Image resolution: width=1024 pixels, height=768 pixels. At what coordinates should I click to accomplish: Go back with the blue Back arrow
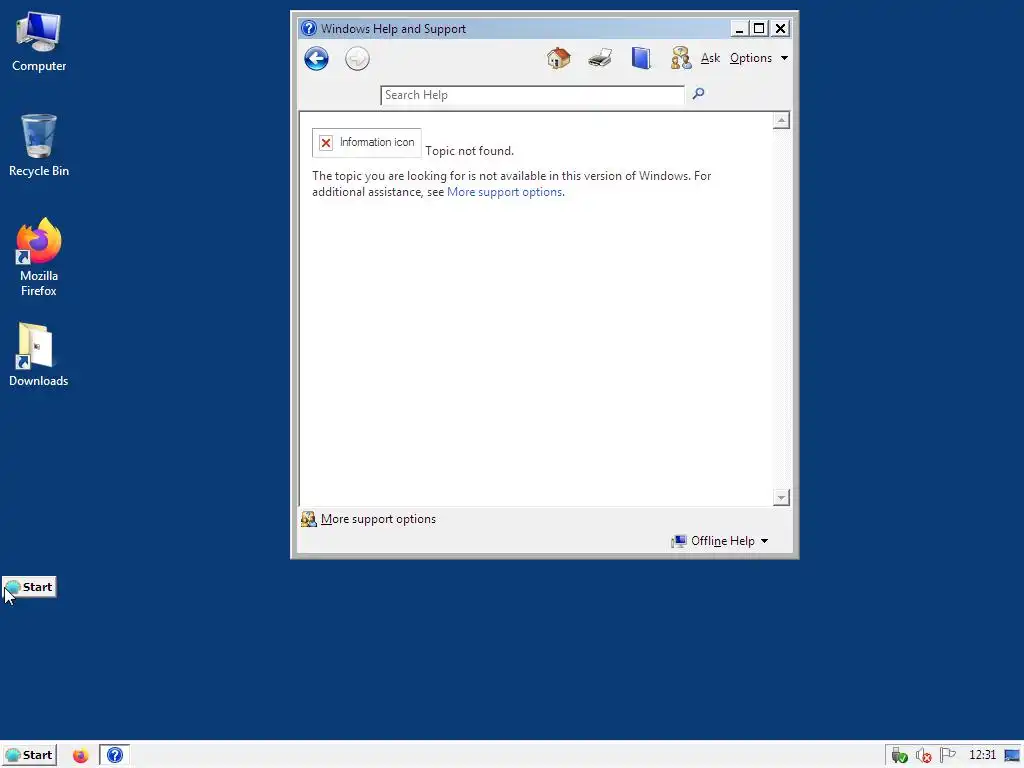(316, 59)
